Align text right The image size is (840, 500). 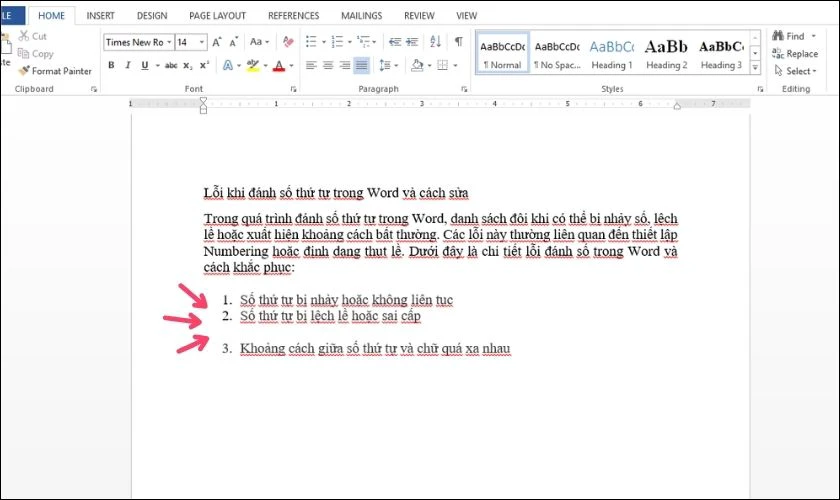344,65
